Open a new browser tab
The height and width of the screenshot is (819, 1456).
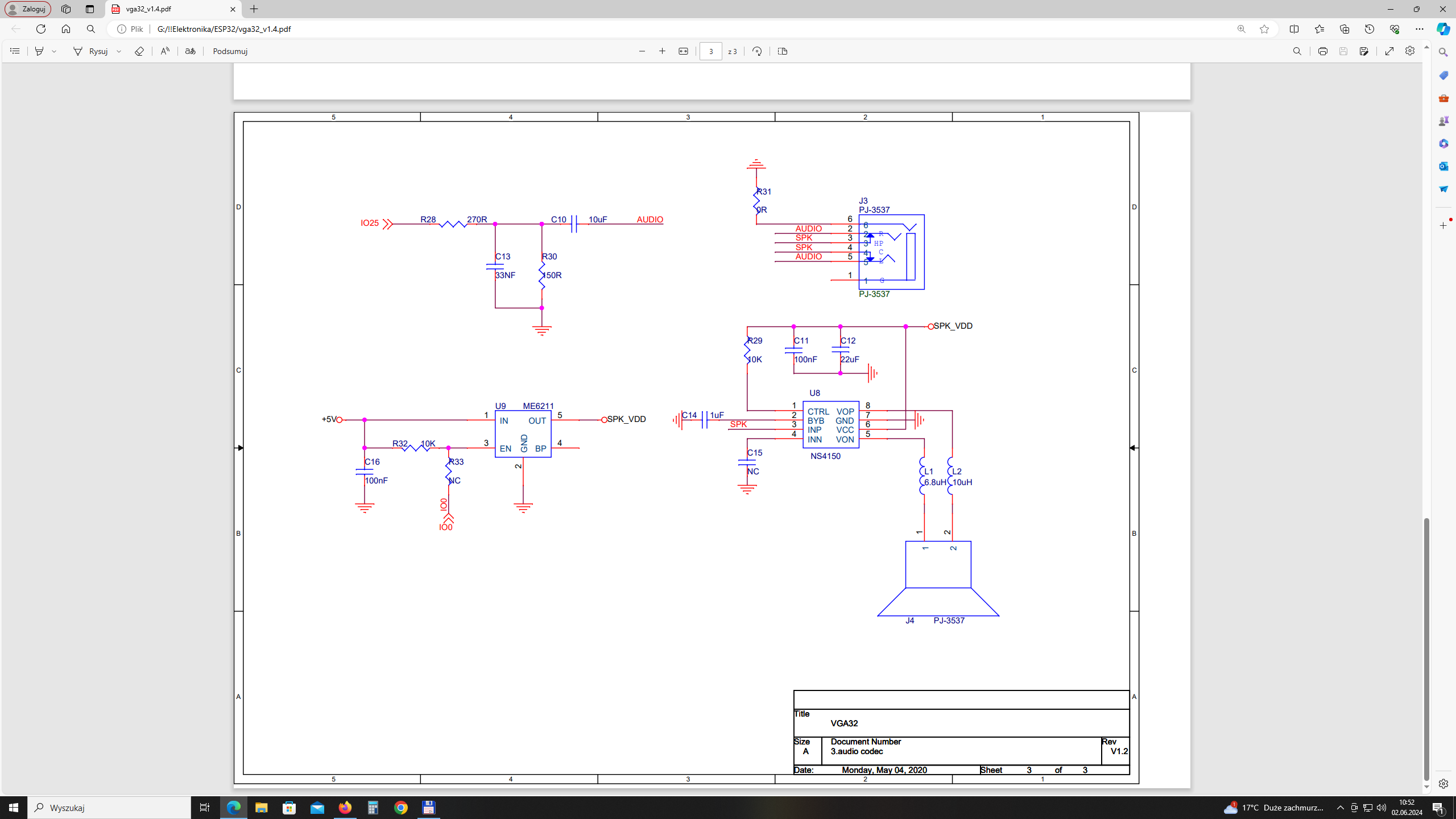click(x=254, y=9)
